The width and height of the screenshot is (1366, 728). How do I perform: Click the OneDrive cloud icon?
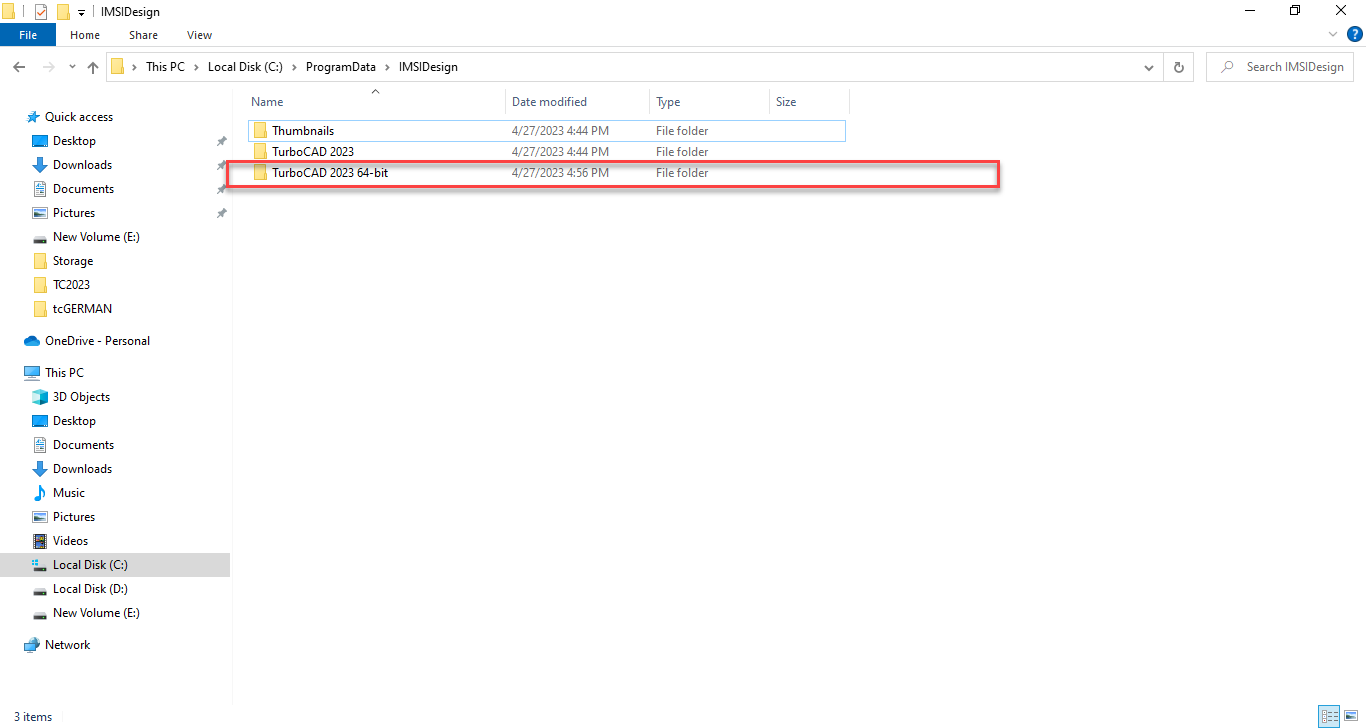32,341
